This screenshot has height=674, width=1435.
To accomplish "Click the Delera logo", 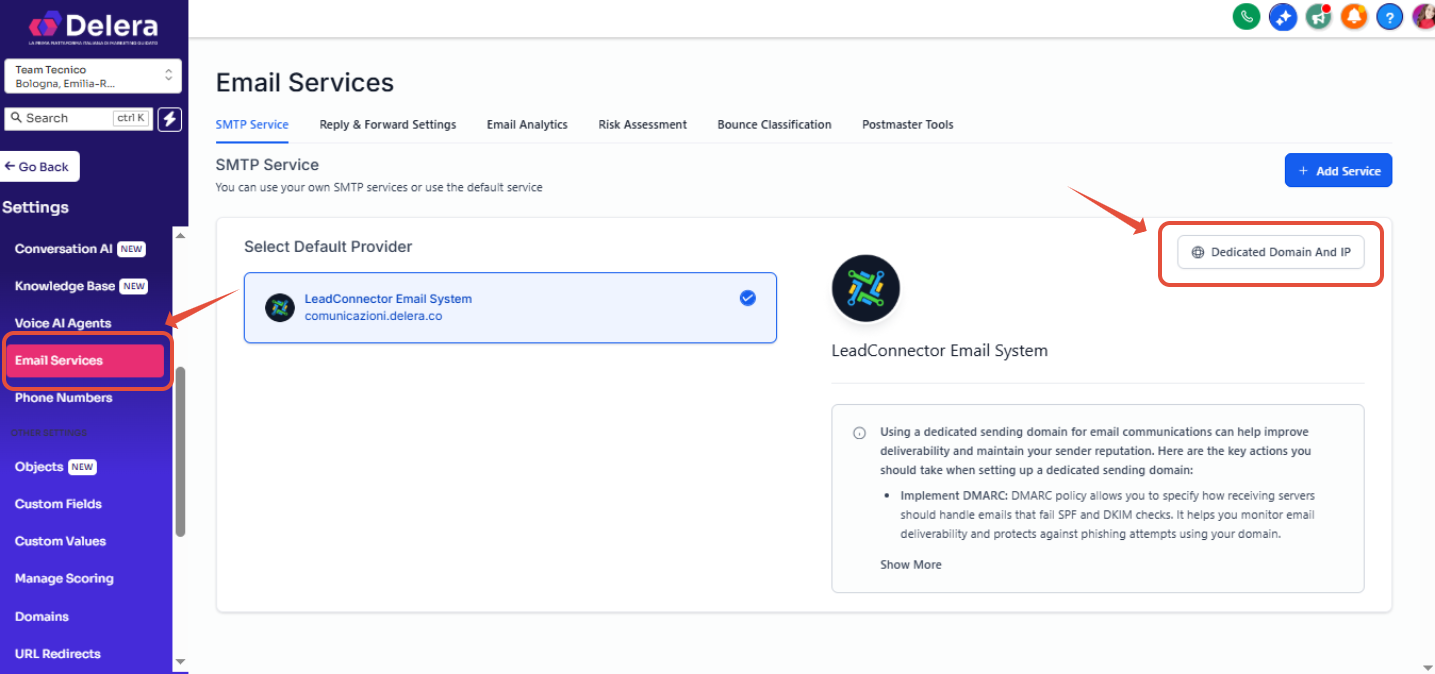I will (x=93, y=26).
